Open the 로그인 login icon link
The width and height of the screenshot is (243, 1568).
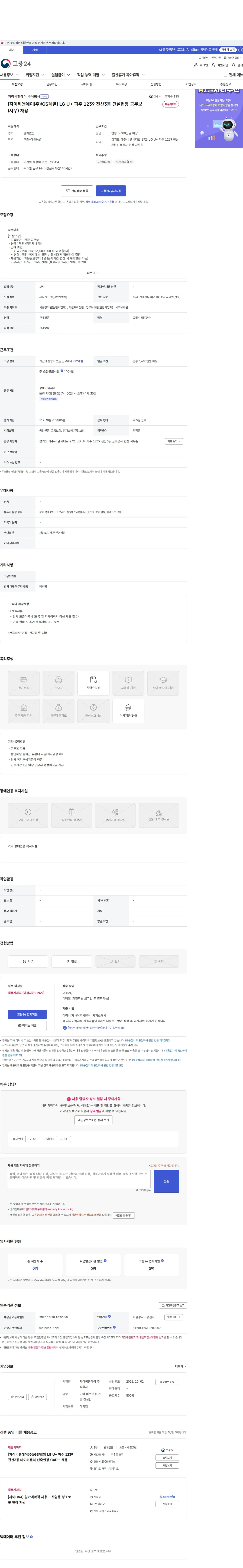(x=201, y=65)
